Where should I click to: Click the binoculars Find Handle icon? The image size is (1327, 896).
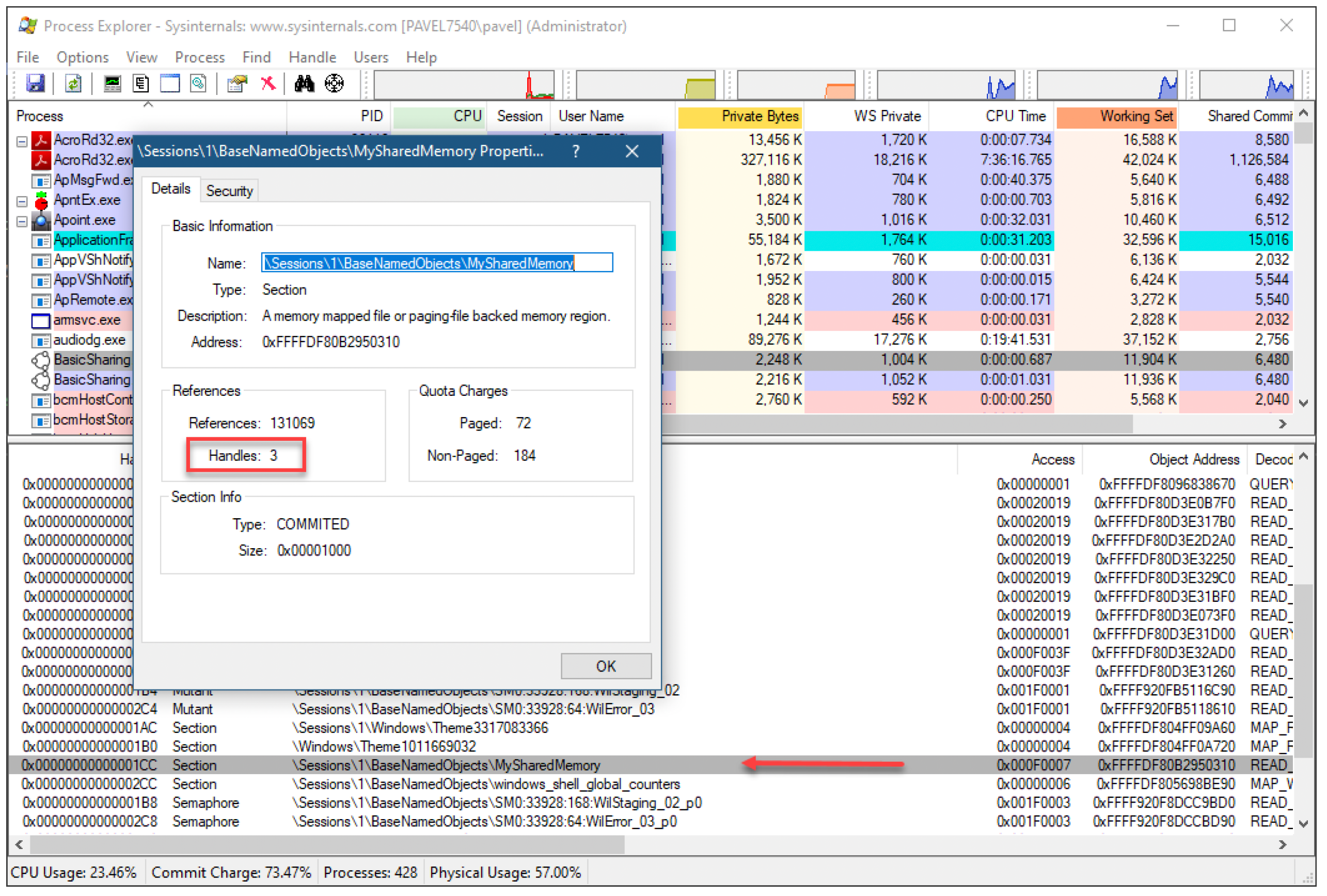304,84
